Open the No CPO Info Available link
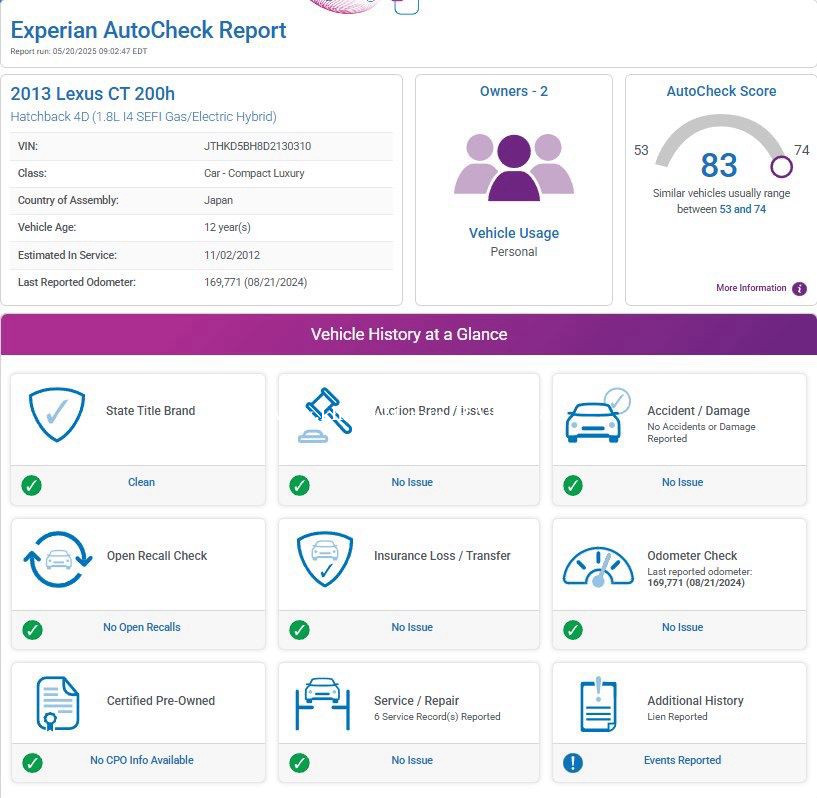 [142, 760]
